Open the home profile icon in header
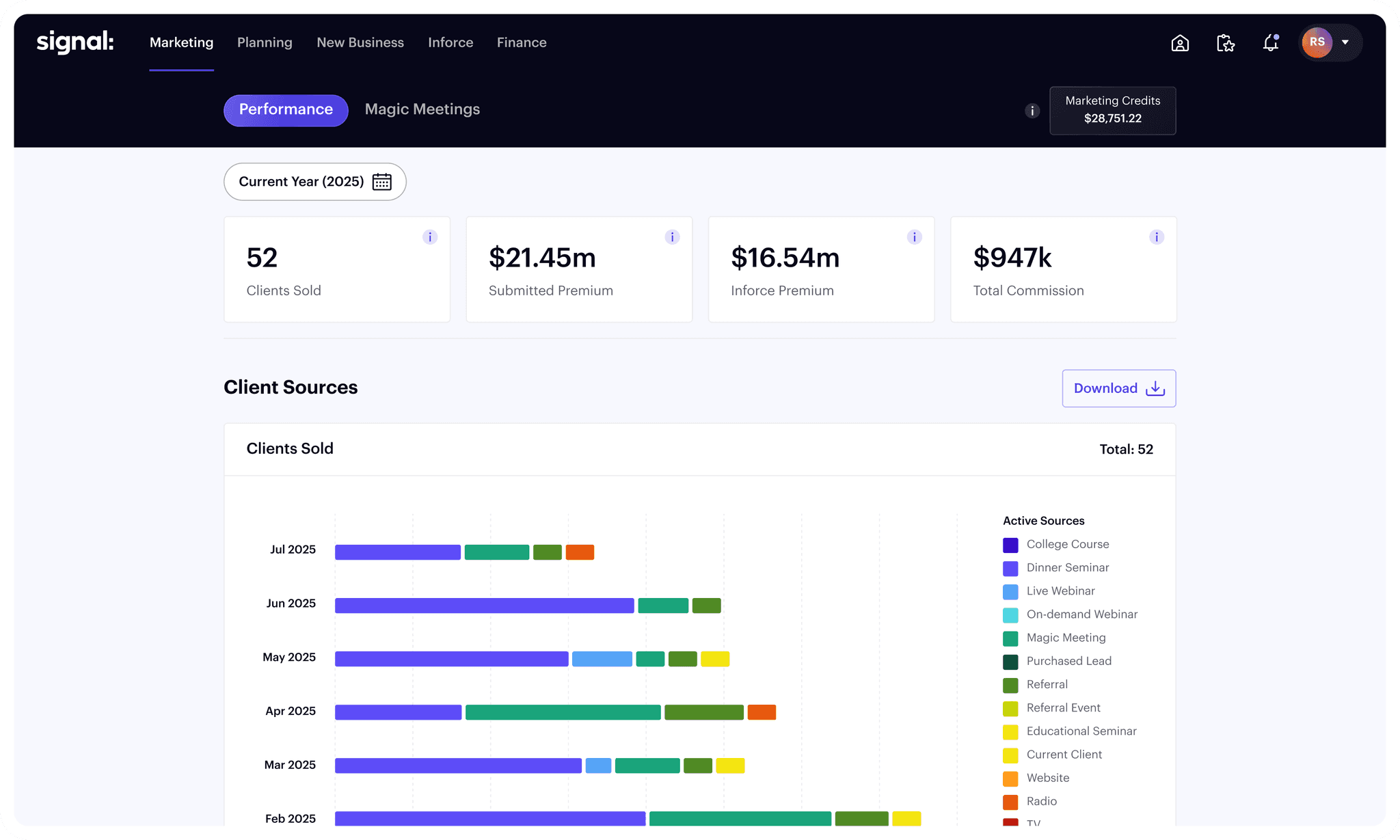1400x840 pixels. (1180, 43)
